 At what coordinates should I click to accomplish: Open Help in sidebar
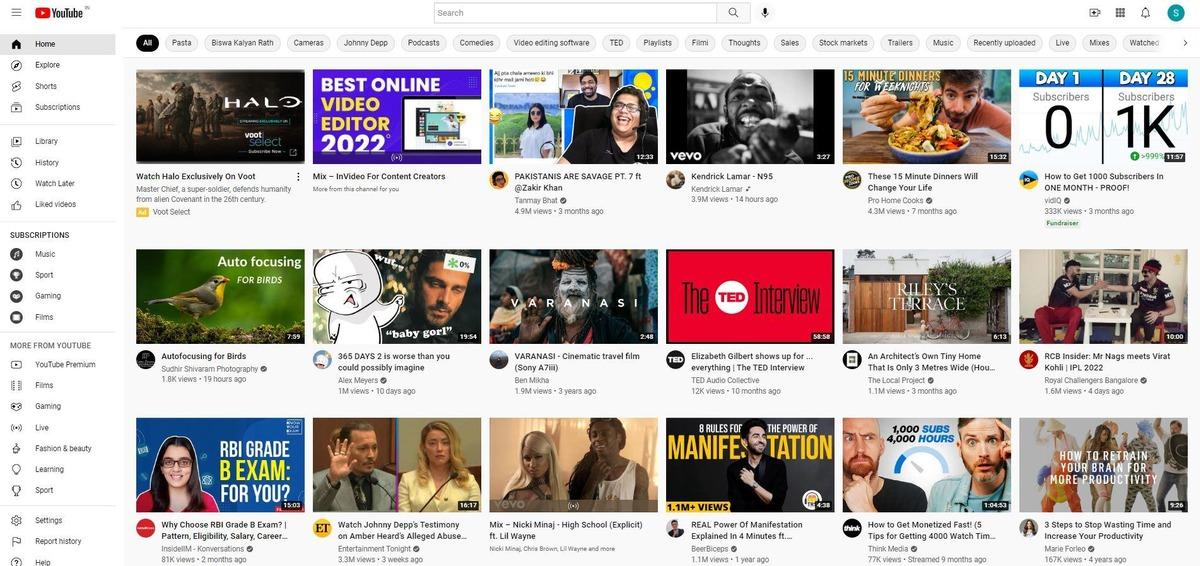click(x=58, y=562)
